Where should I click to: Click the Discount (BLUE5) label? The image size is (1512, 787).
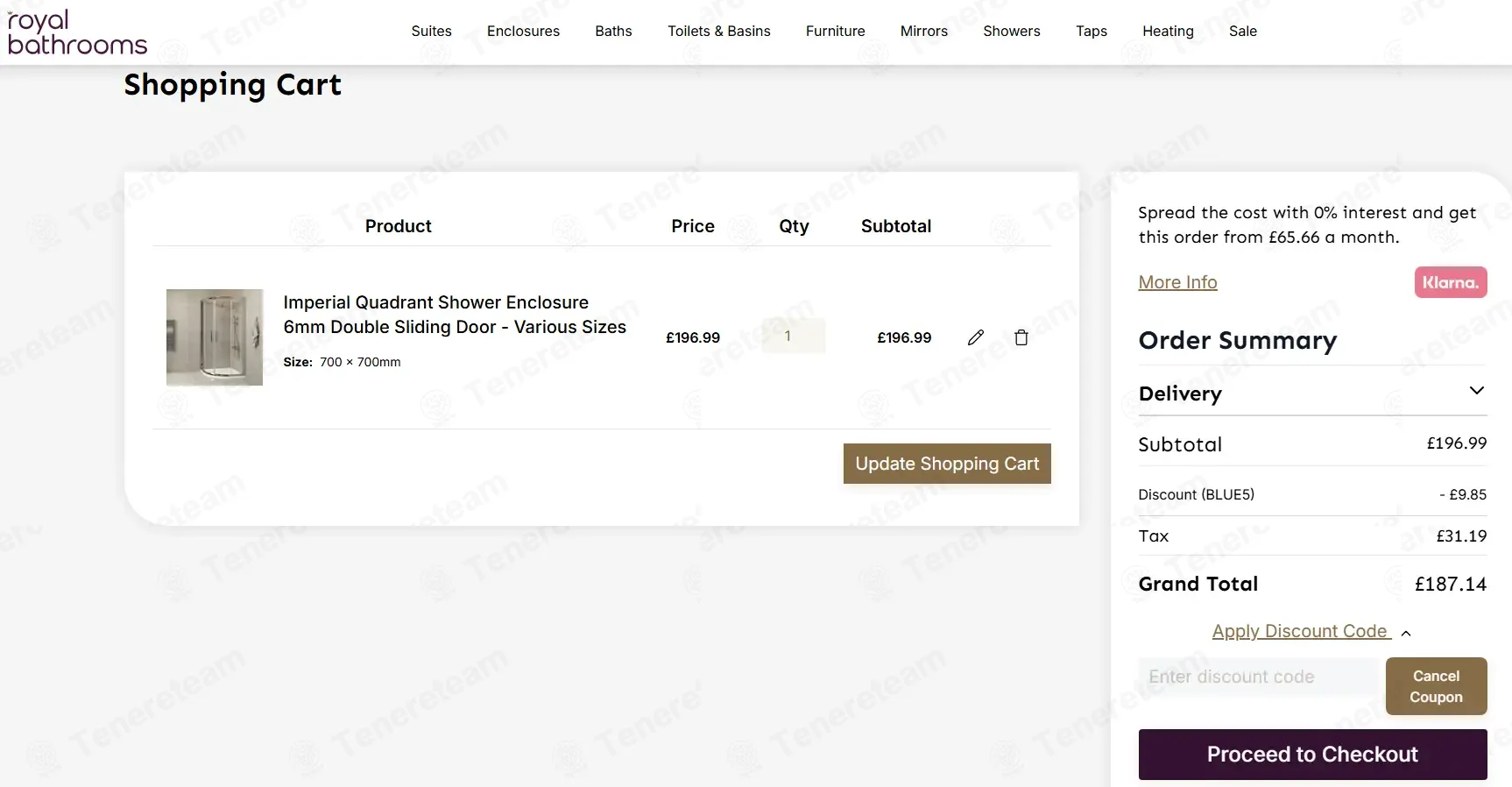pos(1196,494)
